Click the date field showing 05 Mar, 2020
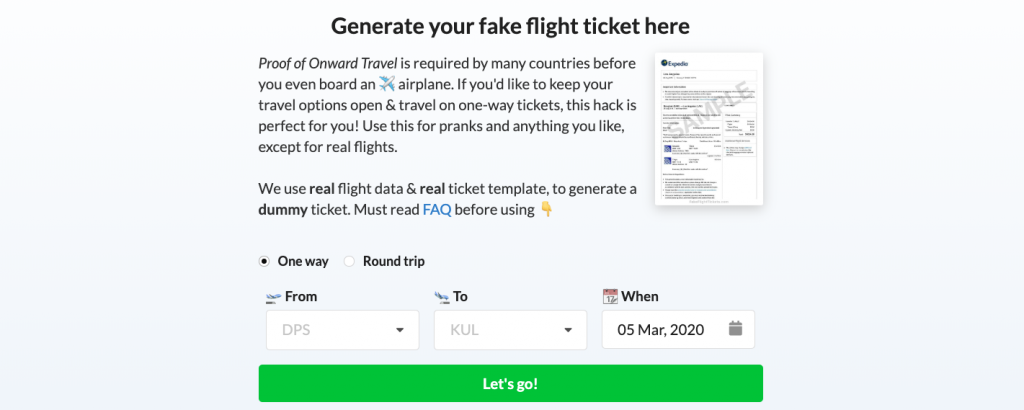Screen dimensions: 1024x410 (678, 330)
